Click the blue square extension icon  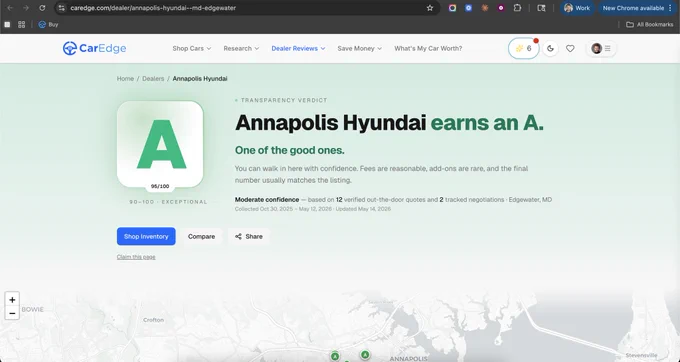[x=468, y=8]
